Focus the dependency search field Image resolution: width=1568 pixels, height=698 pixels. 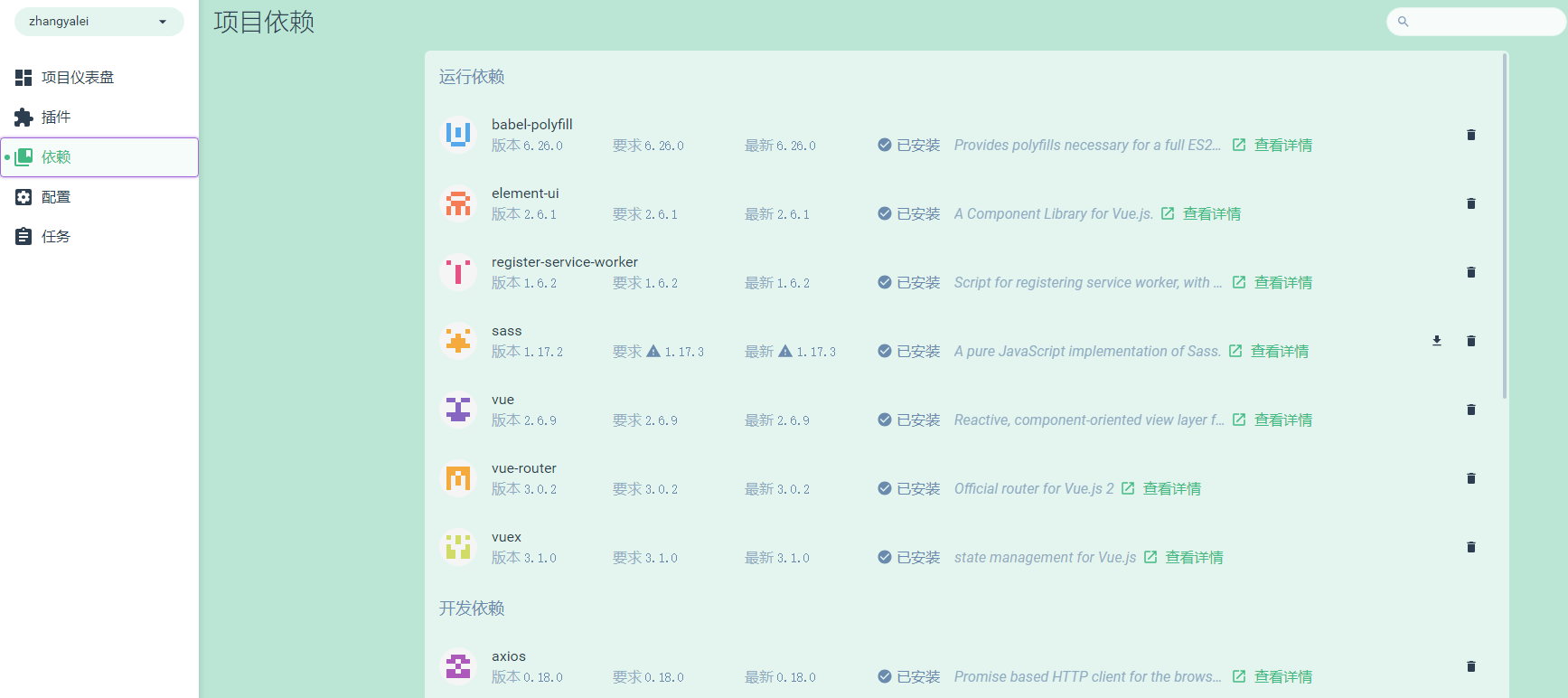coord(1482,22)
